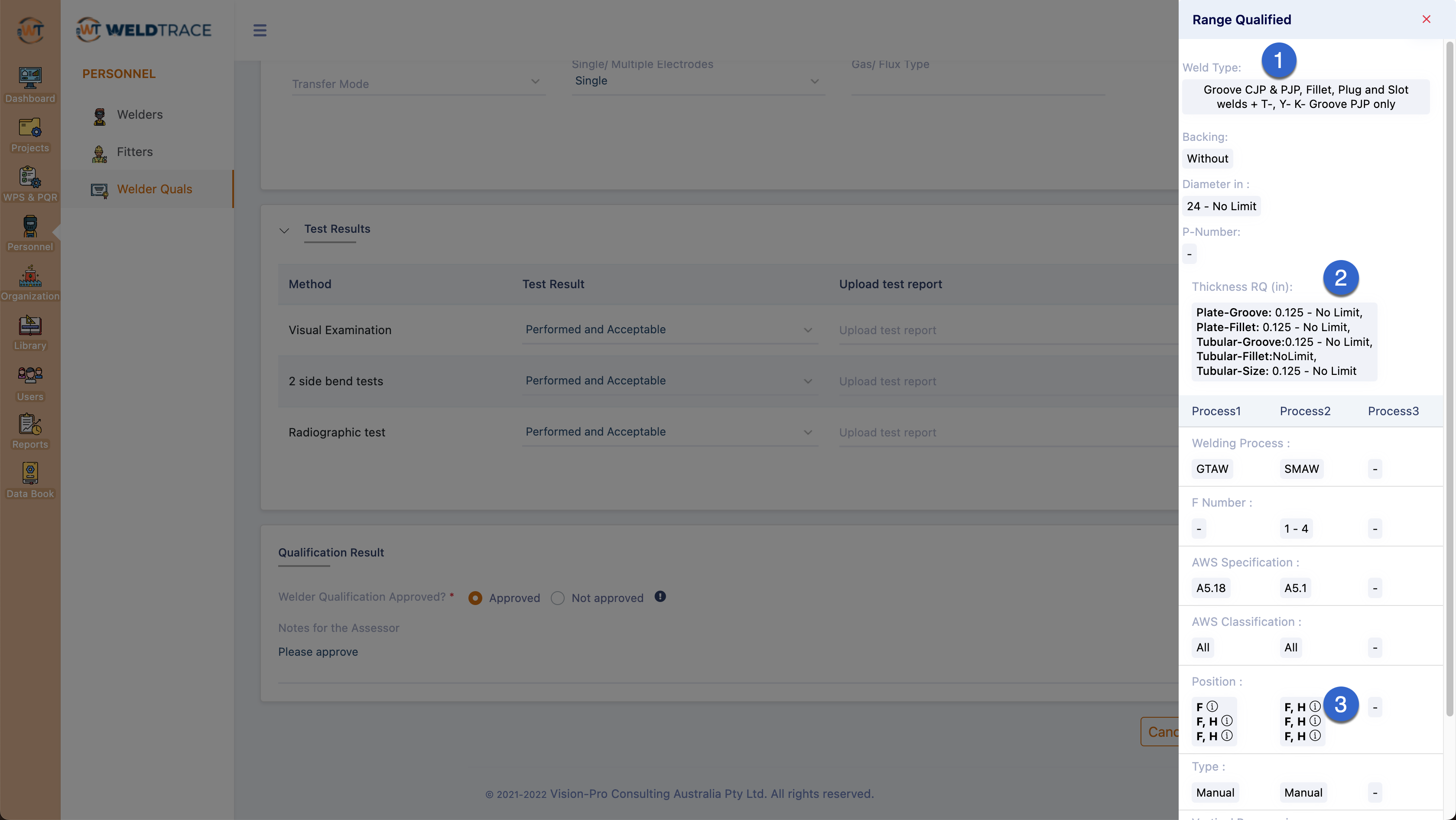Viewport: 1456px width, 820px height.
Task: Click the small WT logo at top of sidebar
Action: 30,29
